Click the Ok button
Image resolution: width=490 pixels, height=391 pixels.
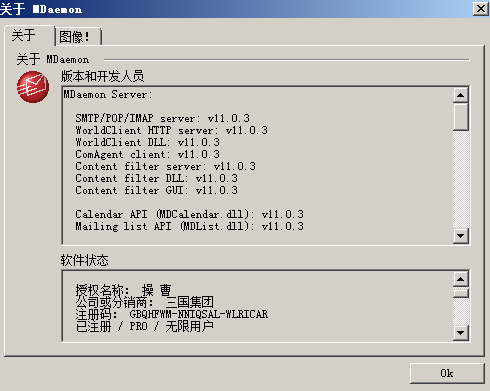tap(447, 373)
